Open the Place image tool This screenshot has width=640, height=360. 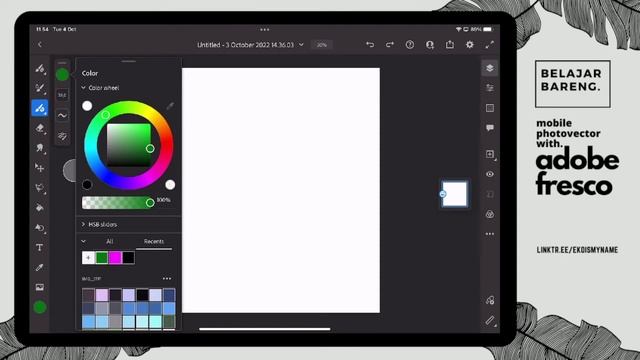(40, 287)
